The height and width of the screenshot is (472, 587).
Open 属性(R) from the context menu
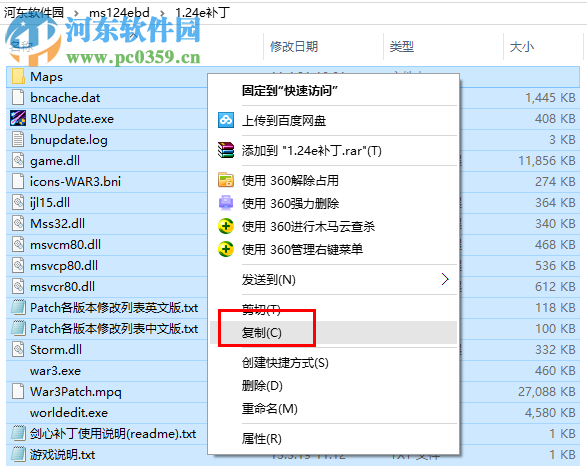[x=261, y=439]
